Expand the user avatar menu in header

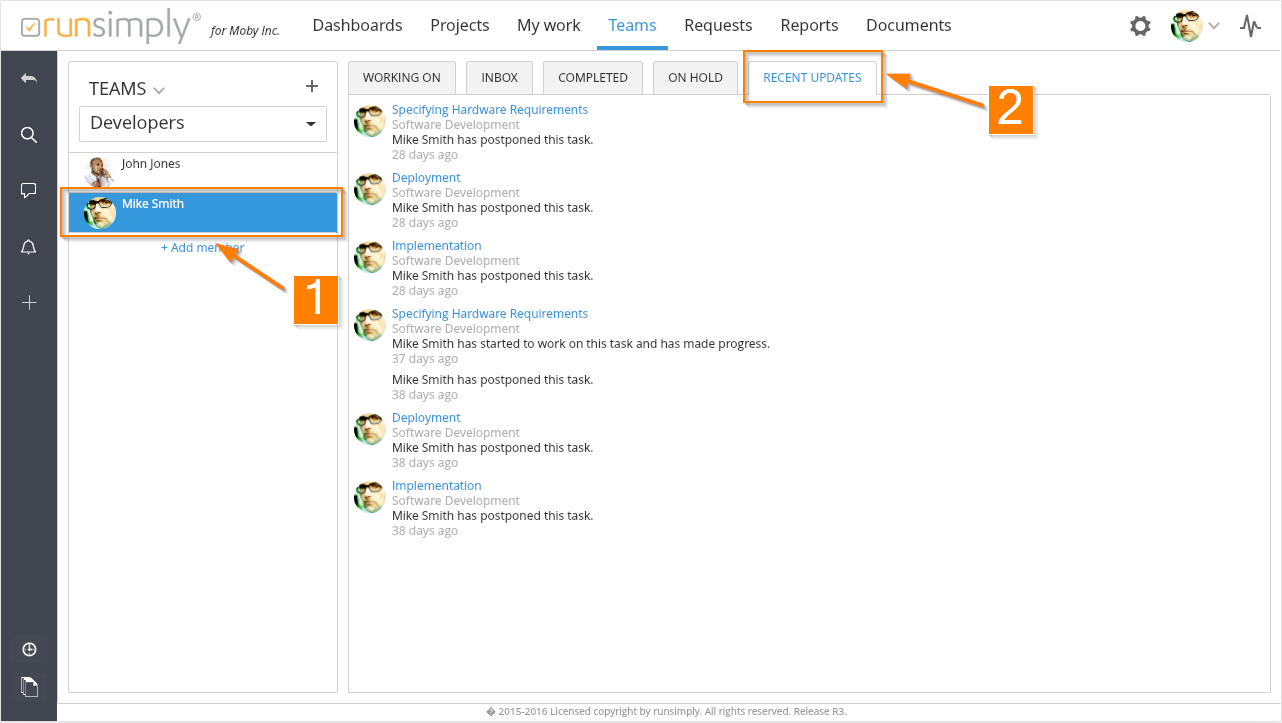[1196, 26]
